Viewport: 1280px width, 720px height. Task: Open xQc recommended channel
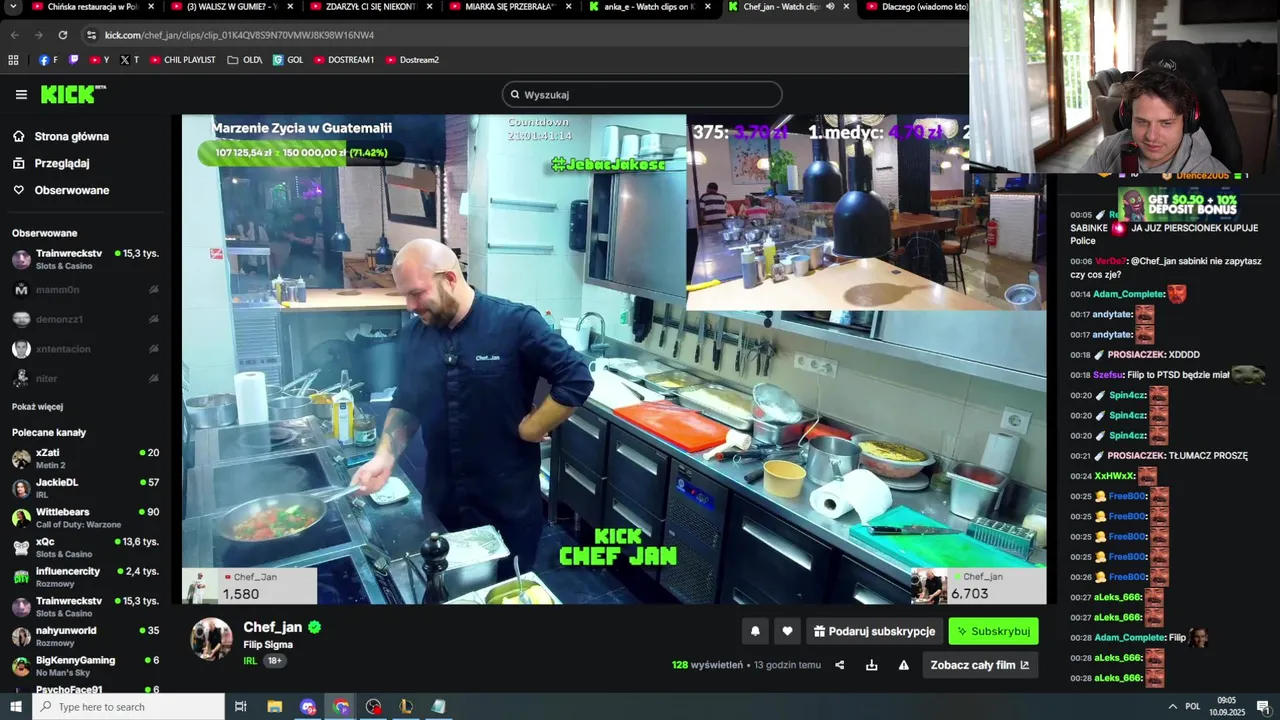pyautogui.click(x=85, y=547)
